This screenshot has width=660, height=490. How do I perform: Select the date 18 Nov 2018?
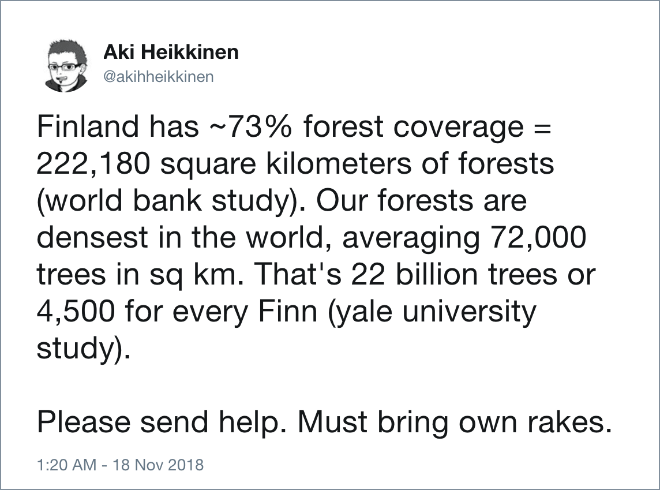click(158, 465)
